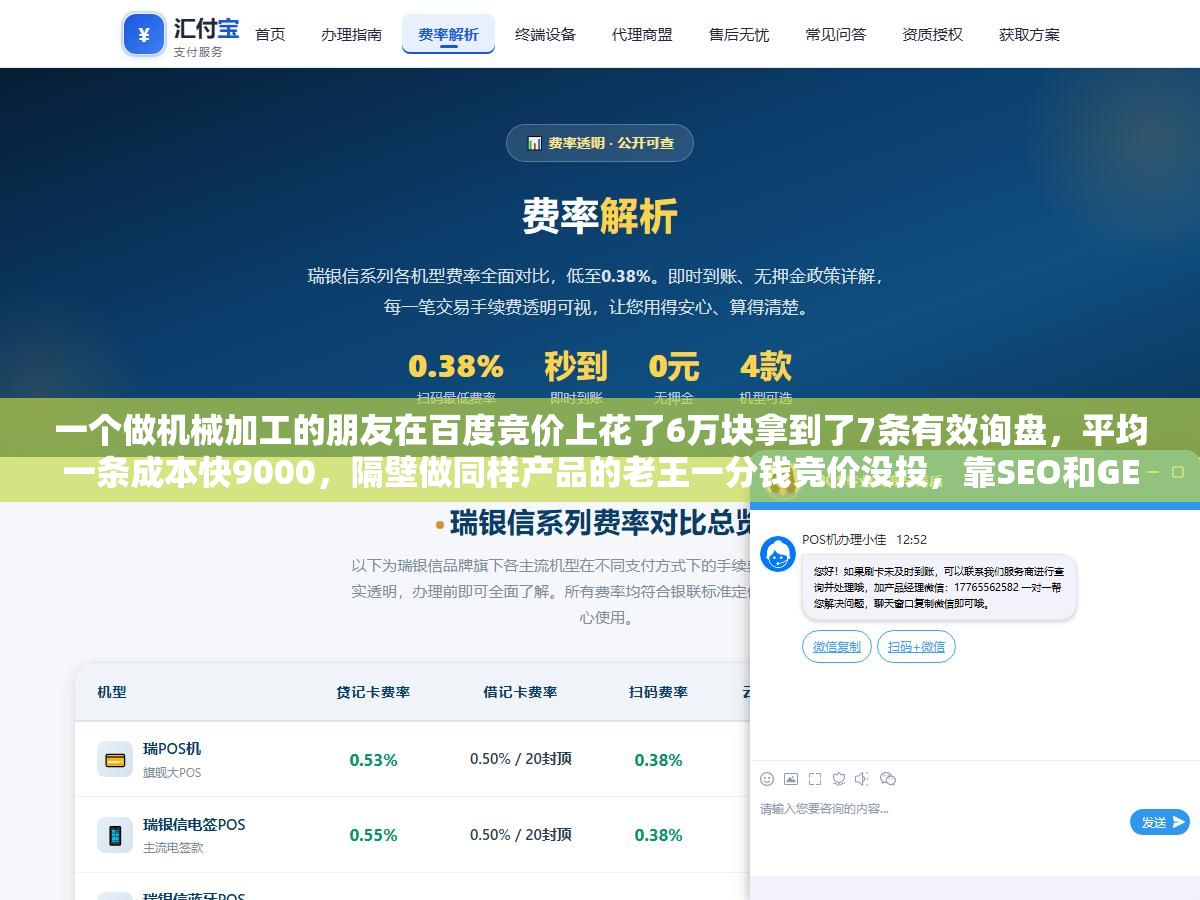Click the screenshot capture icon in chat
The height and width of the screenshot is (900, 1200).
click(x=815, y=779)
